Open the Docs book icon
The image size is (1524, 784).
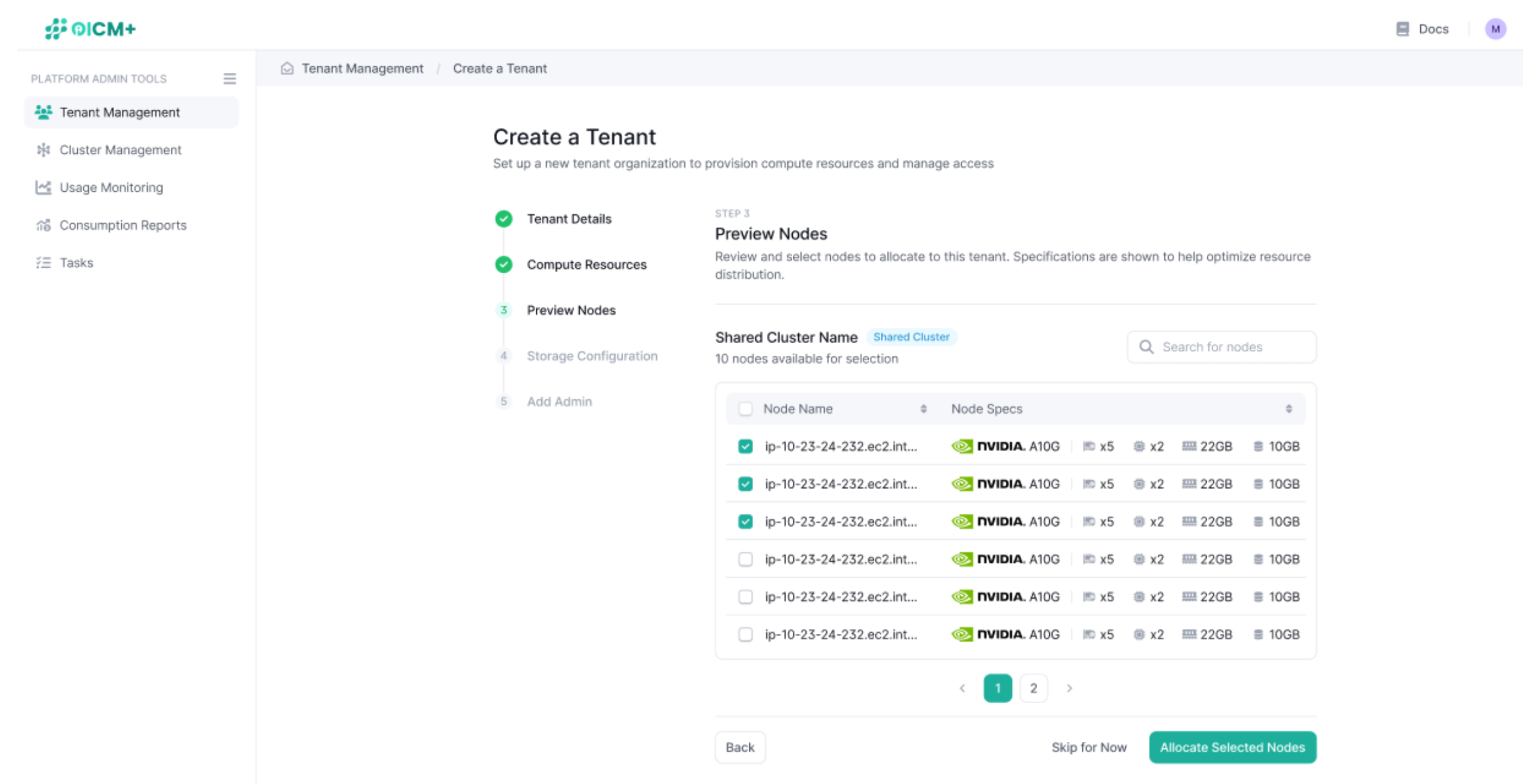click(1402, 29)
